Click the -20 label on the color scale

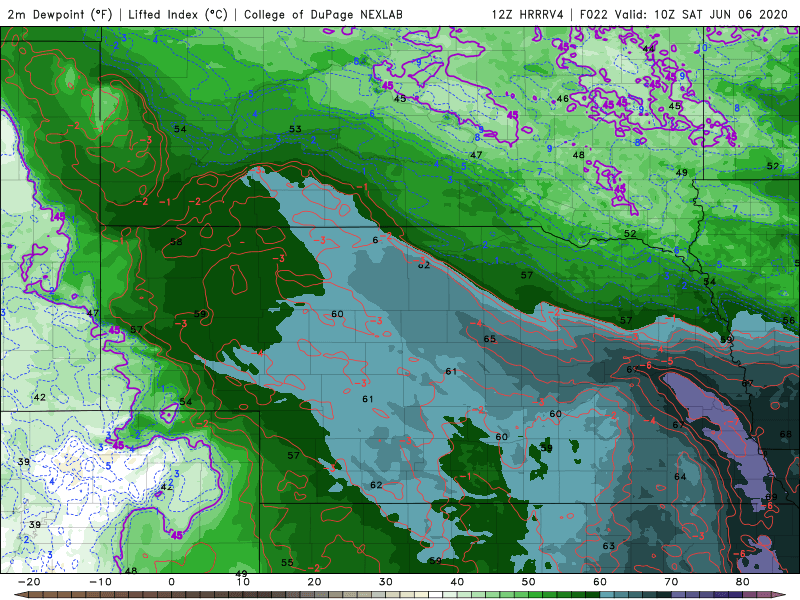point(29,582)
